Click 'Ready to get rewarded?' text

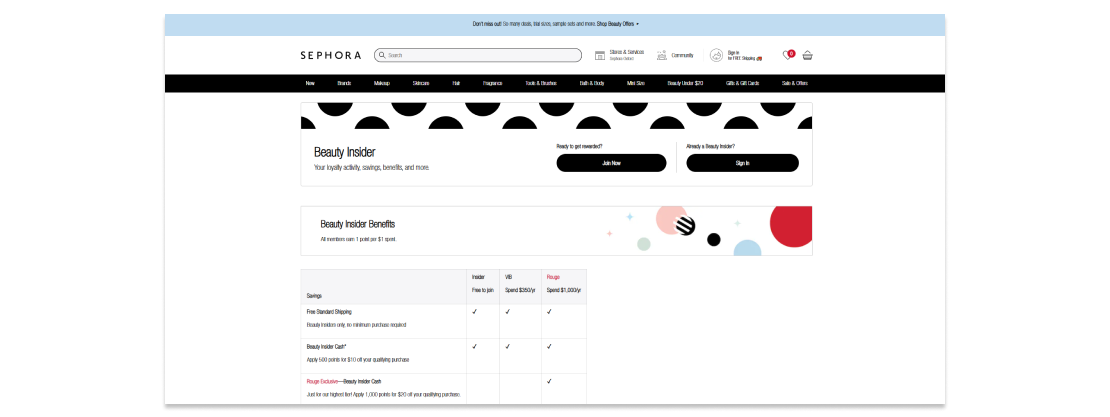point(579,147)
